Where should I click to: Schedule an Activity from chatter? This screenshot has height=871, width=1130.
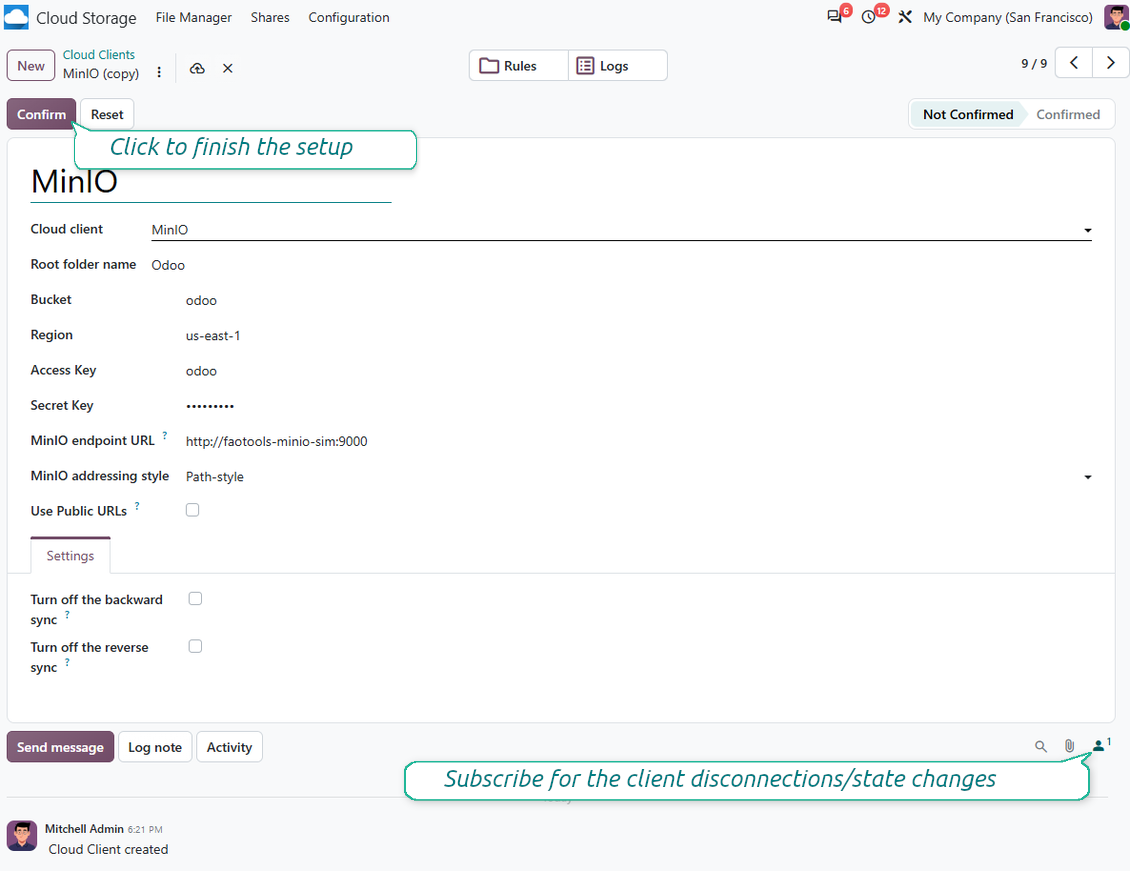[229, 747]
